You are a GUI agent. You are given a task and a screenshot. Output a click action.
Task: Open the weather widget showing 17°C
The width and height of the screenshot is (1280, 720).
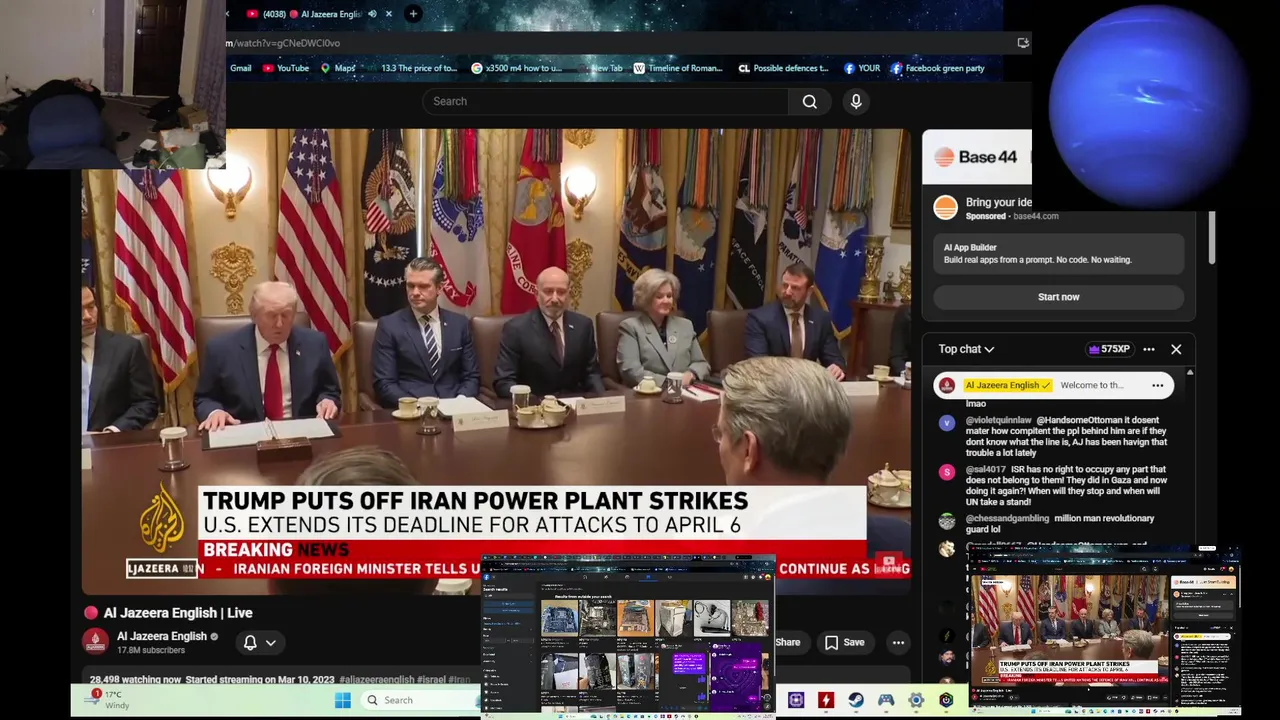pos(108,699)
